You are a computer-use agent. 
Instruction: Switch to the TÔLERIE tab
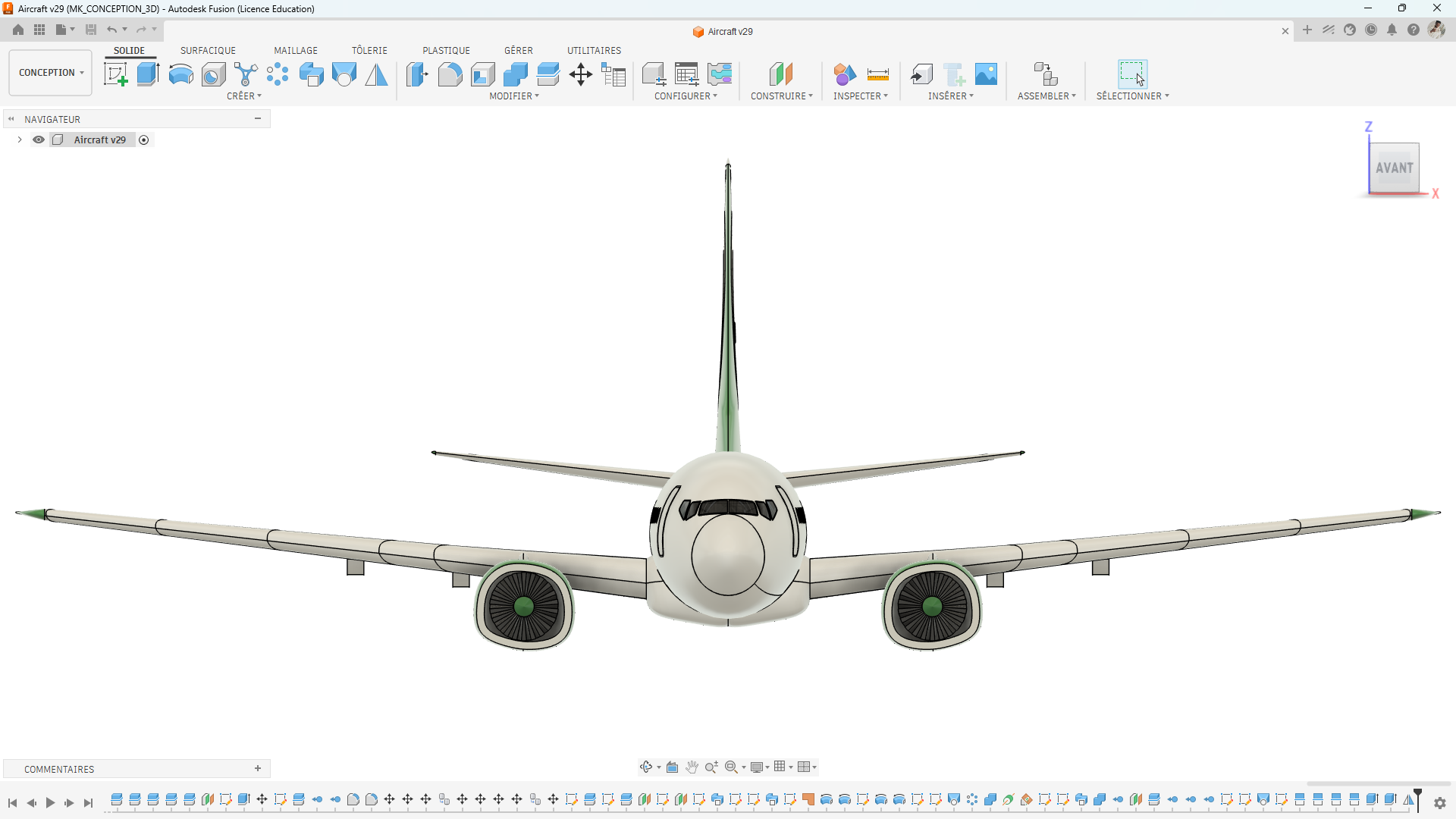[369, 51]
